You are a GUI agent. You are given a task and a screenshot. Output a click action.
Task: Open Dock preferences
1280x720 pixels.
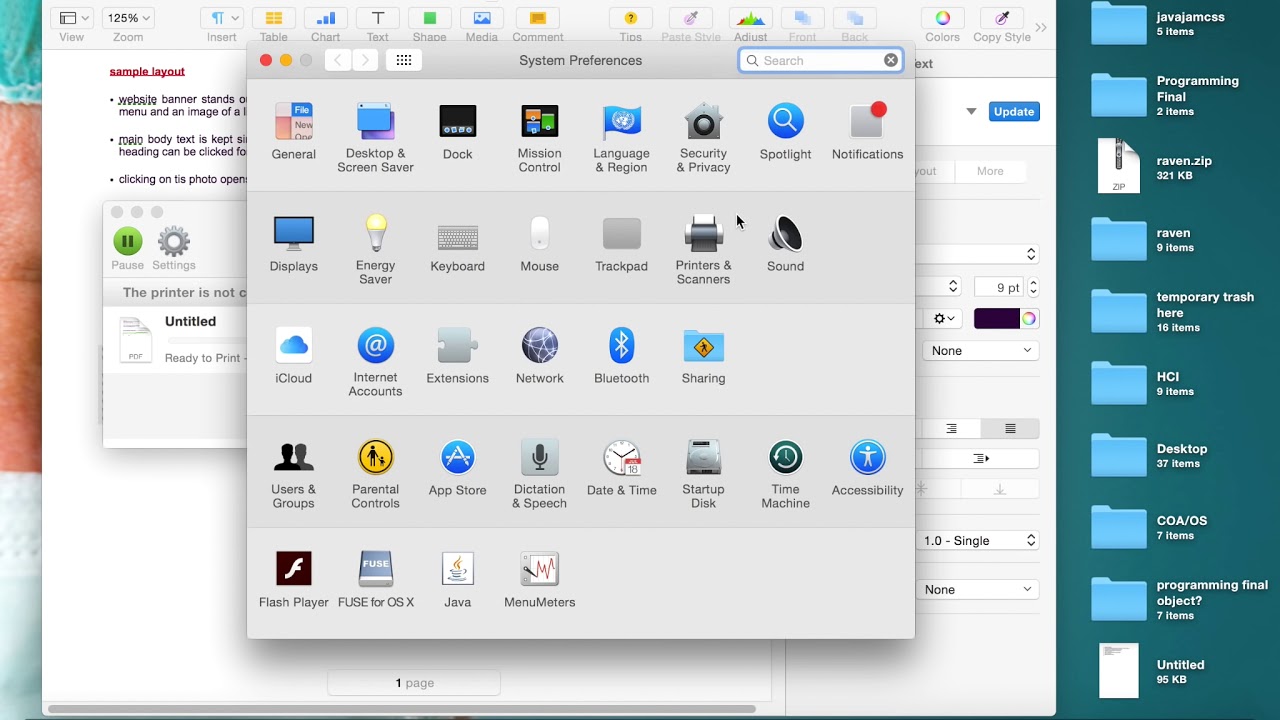(458, 130)
